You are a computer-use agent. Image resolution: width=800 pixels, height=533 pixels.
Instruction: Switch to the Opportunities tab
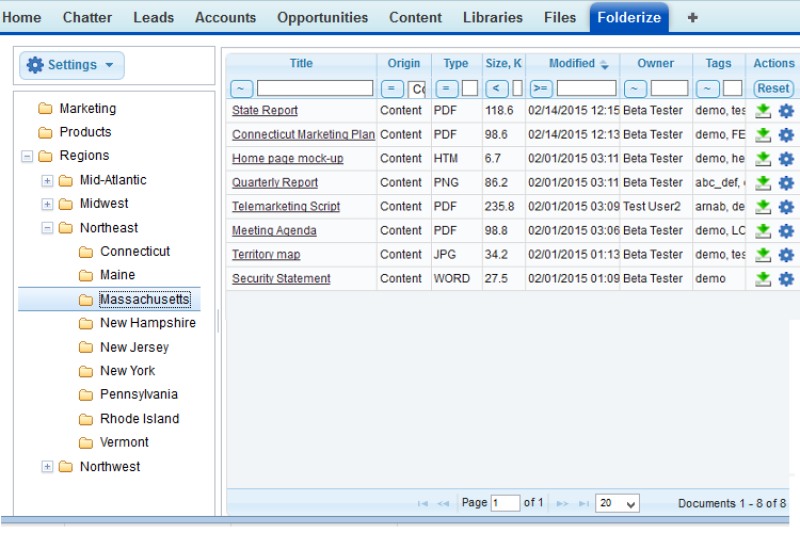(x=322, y=17)
